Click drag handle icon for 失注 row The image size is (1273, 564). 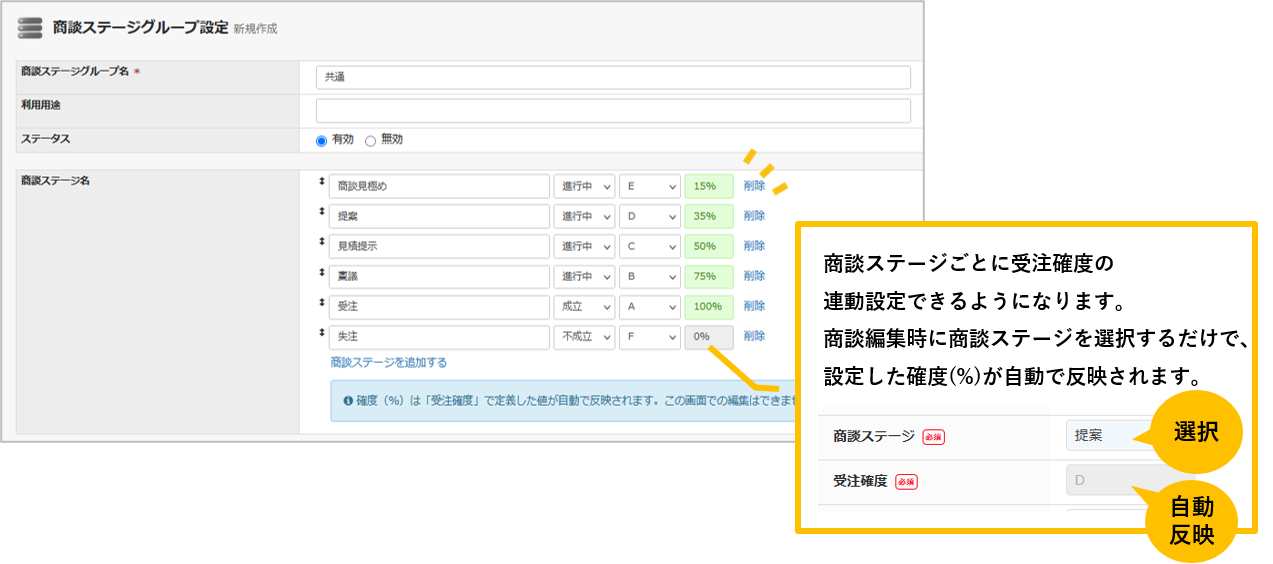coord(321,331)
